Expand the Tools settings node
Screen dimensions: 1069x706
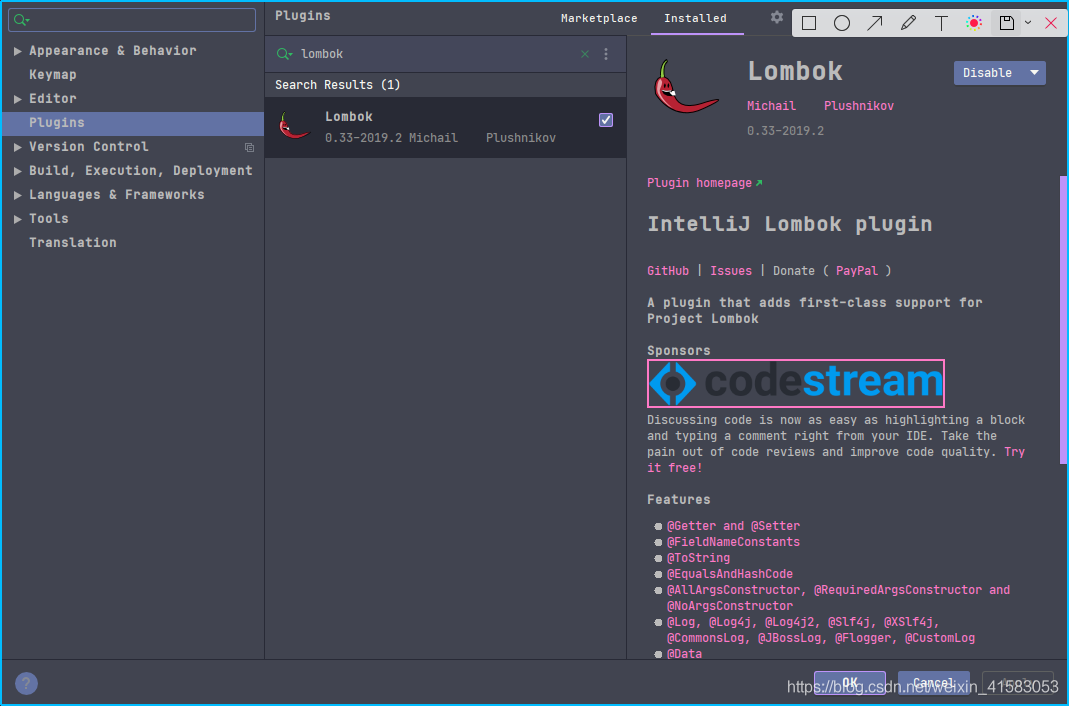pyautogui.click(x=18, y=219)
